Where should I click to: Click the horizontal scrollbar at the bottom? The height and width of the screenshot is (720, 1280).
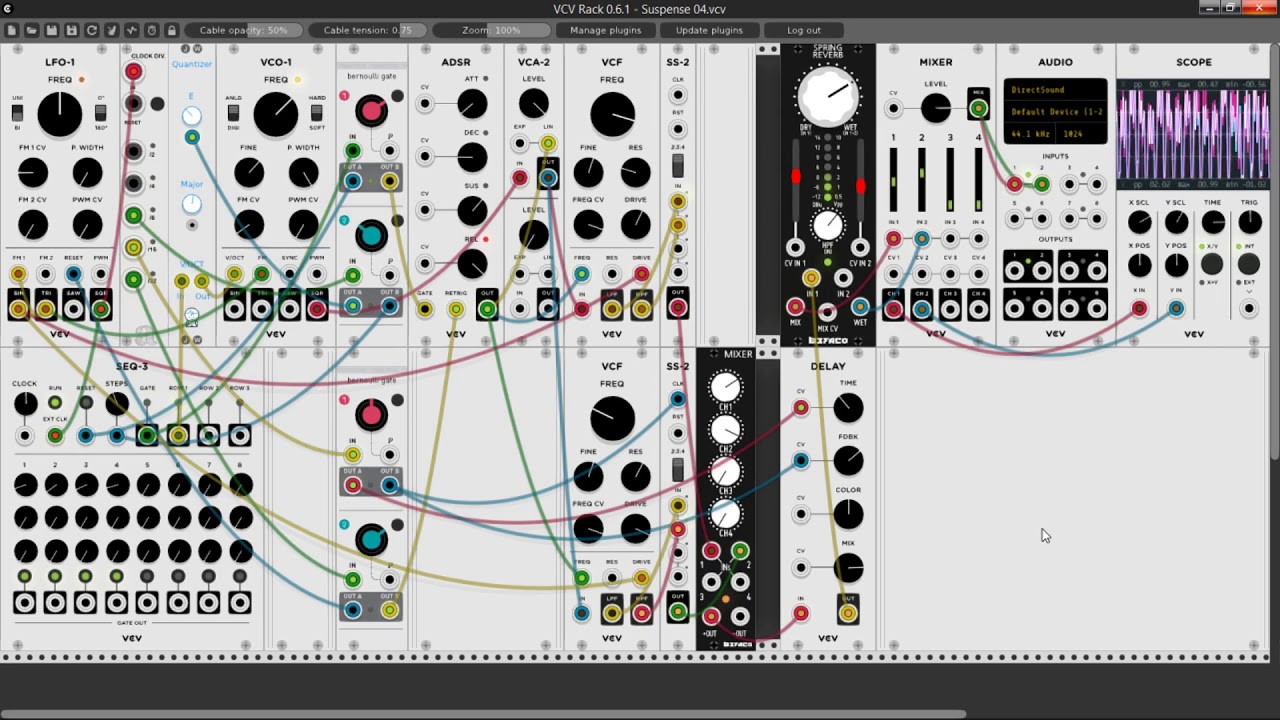coord(483,714)
